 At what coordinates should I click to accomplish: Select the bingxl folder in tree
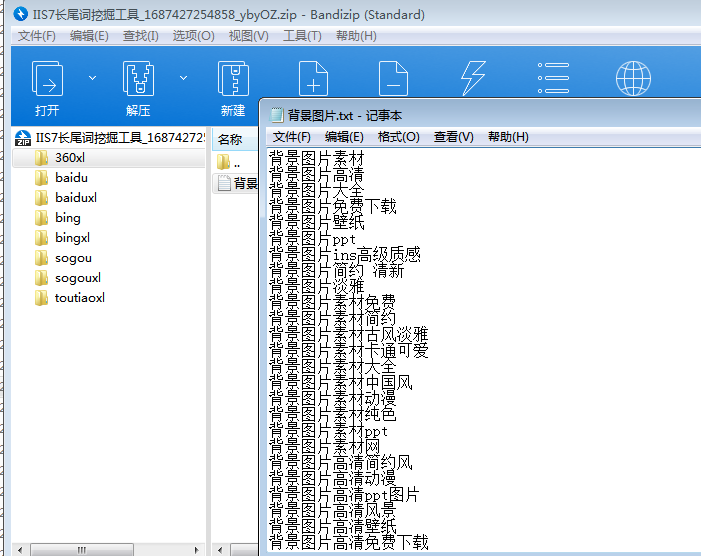(62, 238)
